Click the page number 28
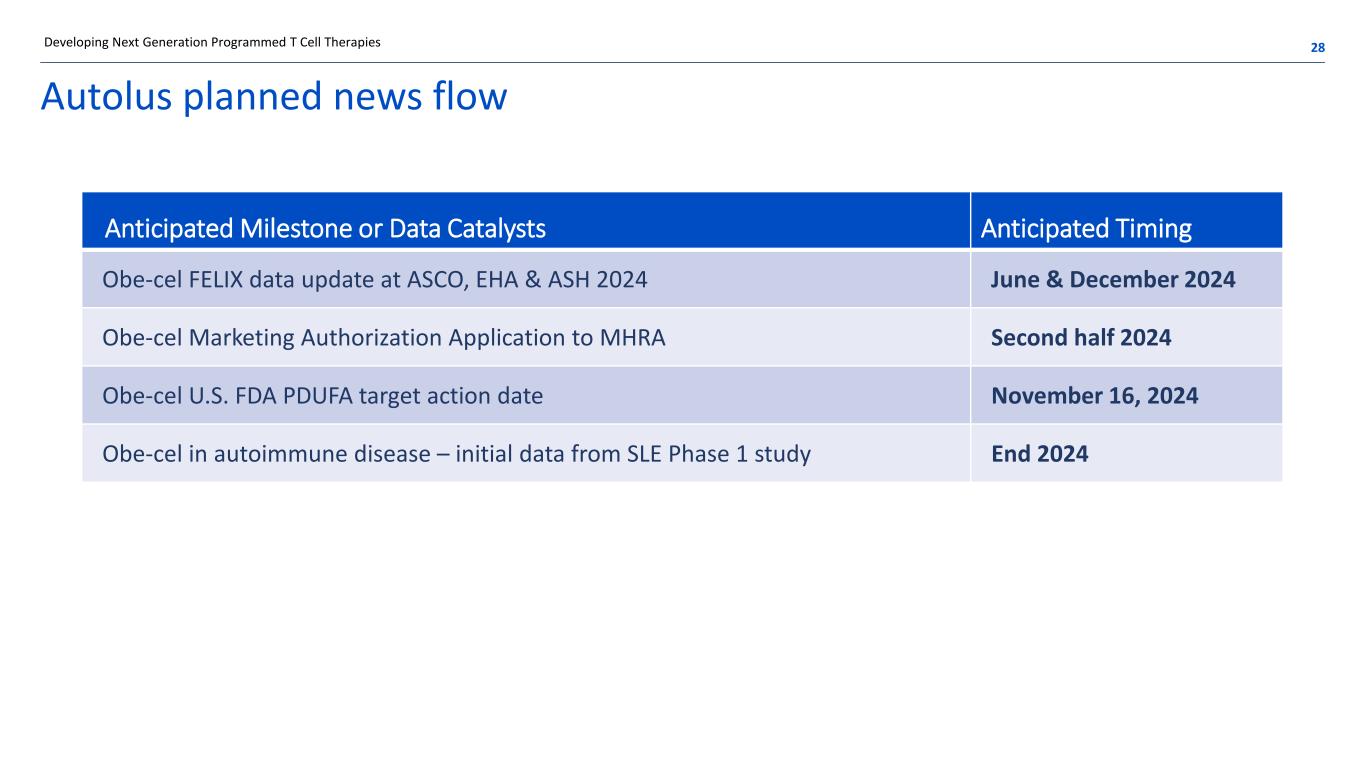 [1317, 48]
